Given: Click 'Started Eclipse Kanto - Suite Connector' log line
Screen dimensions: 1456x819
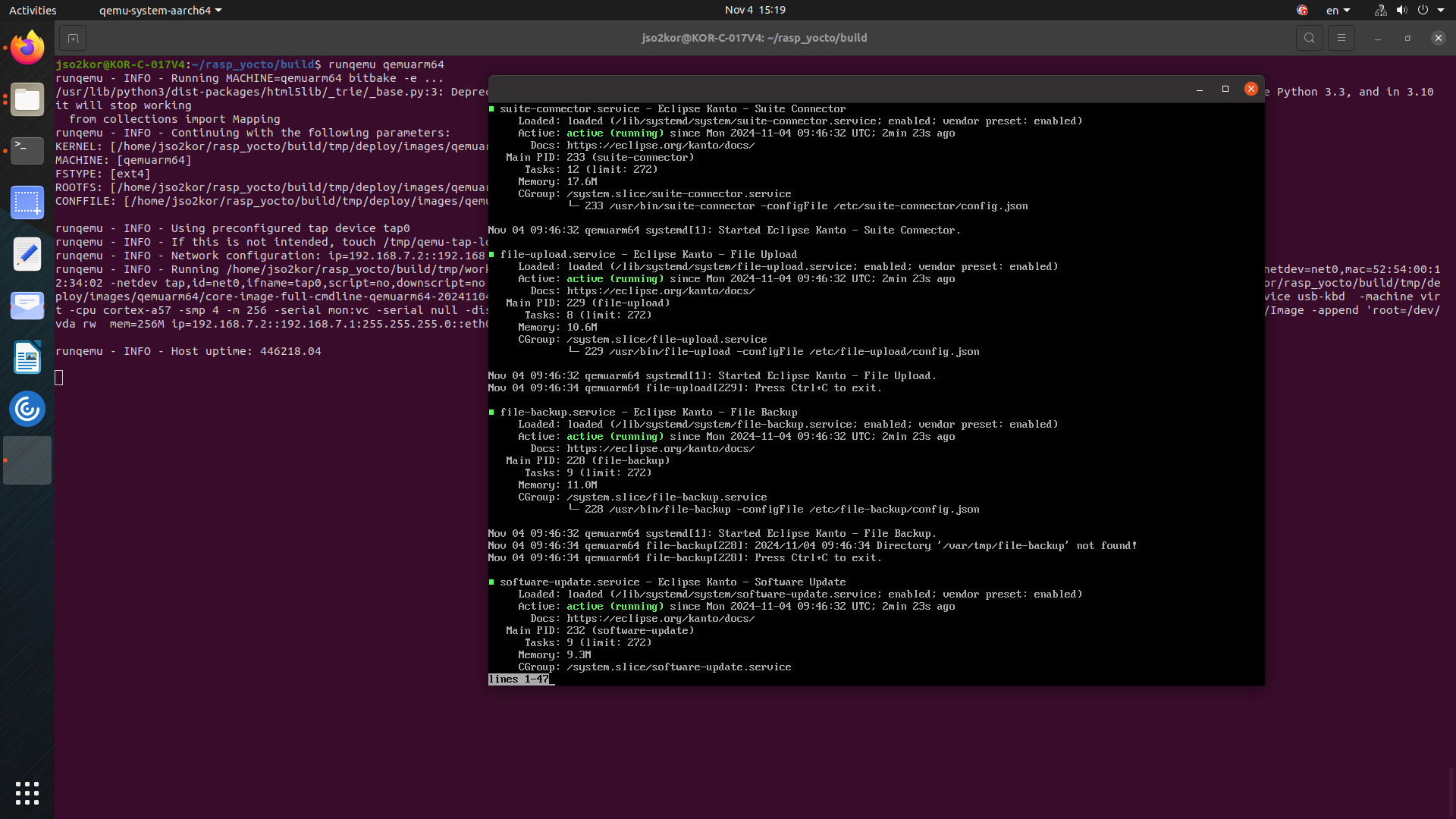Looking at the screenshot, I should coord(724,231).
